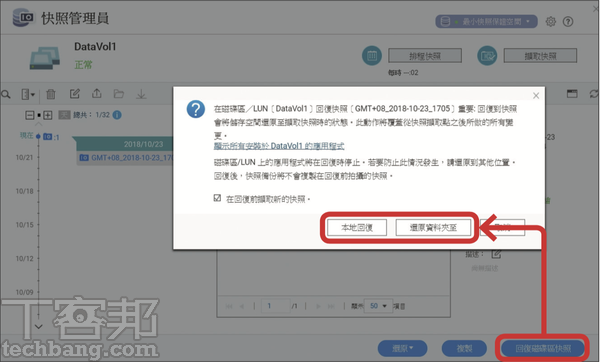Go to next page in pager

[318, 306]
